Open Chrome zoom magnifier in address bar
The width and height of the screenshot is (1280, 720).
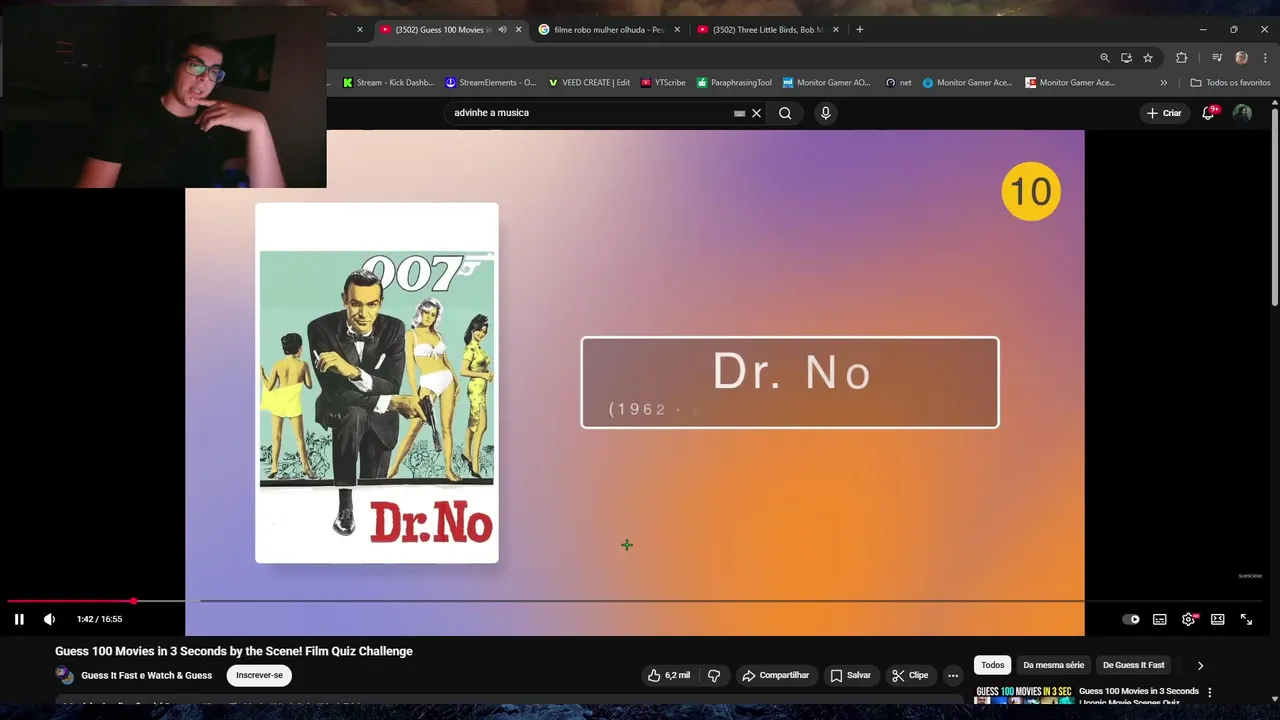point(1104,58)
